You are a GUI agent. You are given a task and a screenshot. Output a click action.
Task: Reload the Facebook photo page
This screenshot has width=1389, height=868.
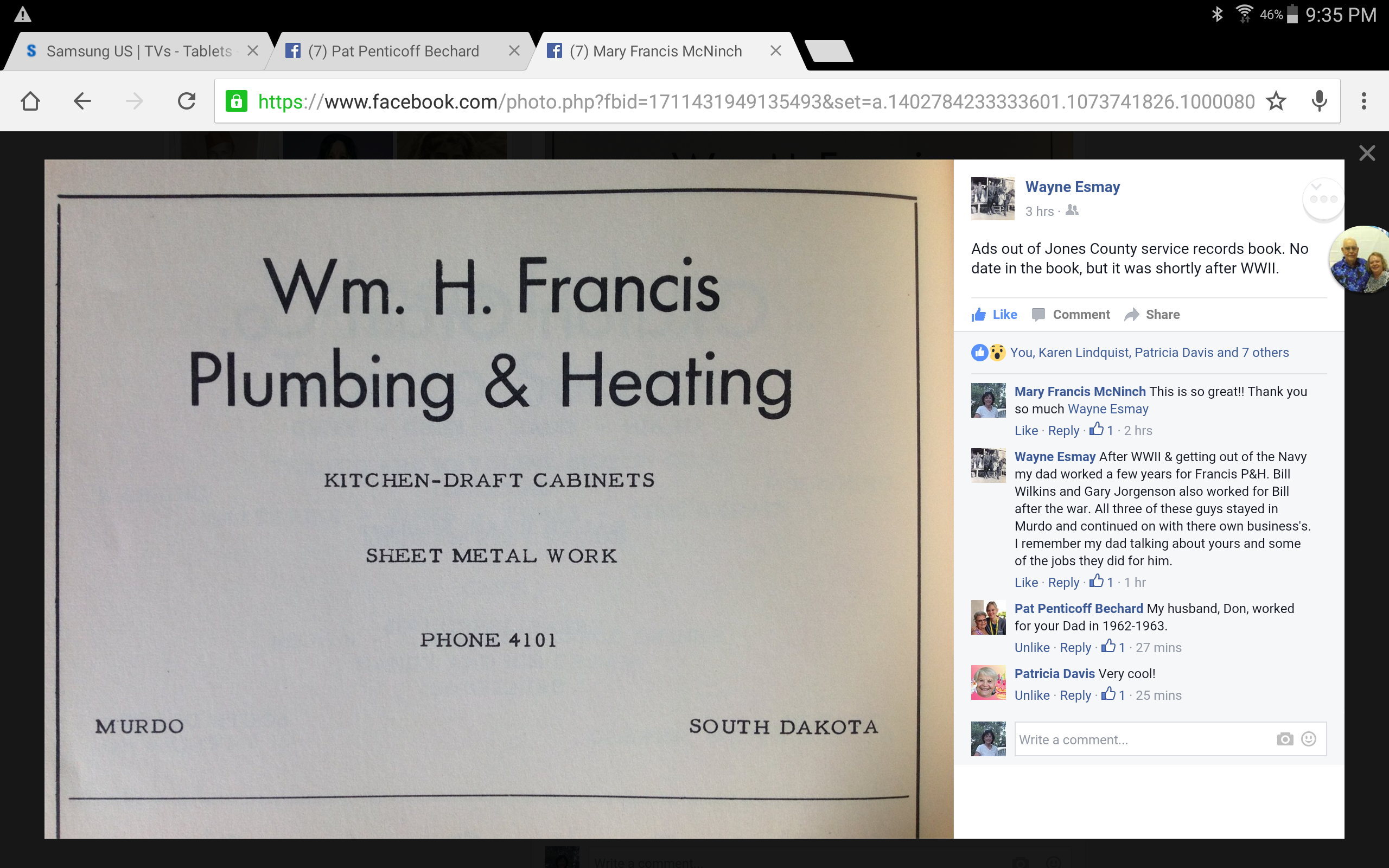click(187, 101)
